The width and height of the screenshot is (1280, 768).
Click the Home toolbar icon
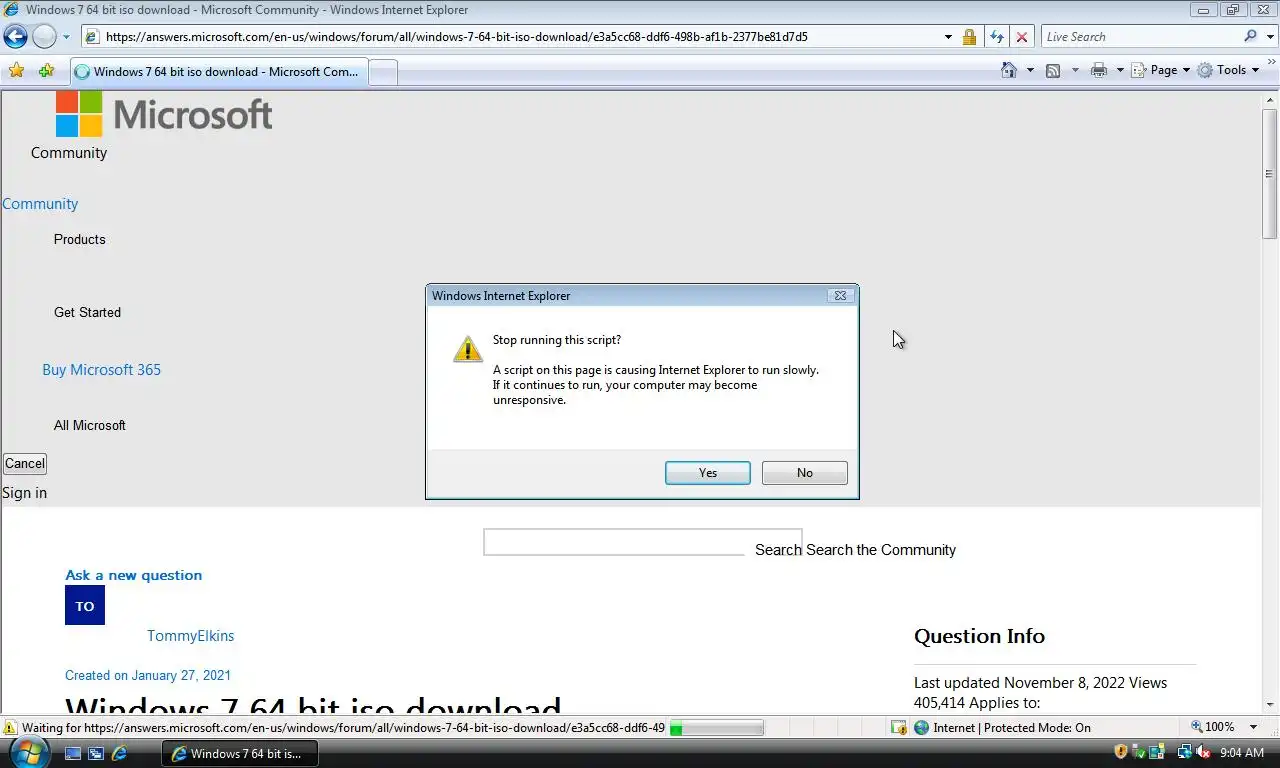pyautogui.click(x=1009, y=70)
